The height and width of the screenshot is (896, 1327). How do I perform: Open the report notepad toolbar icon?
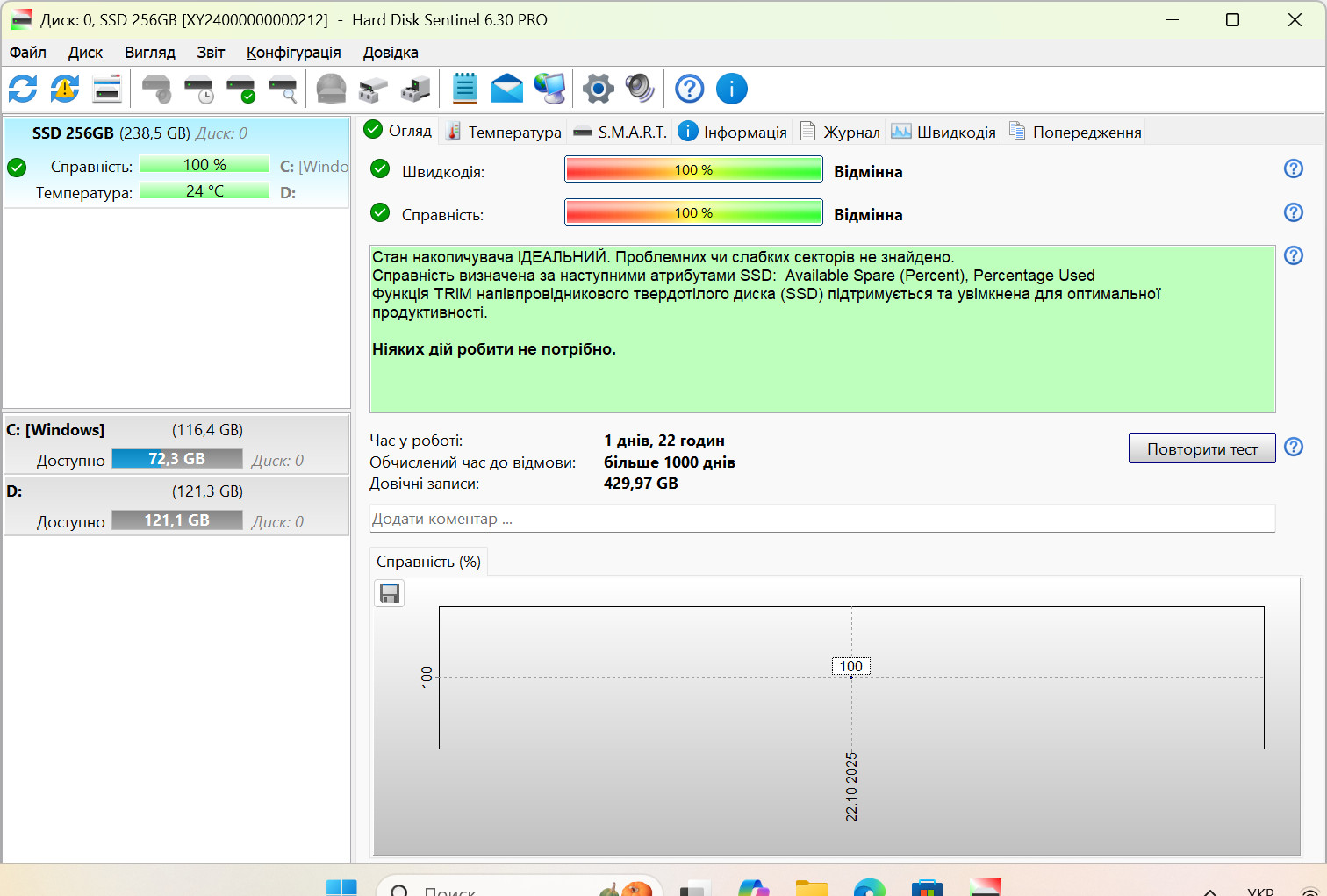[465, 89]
